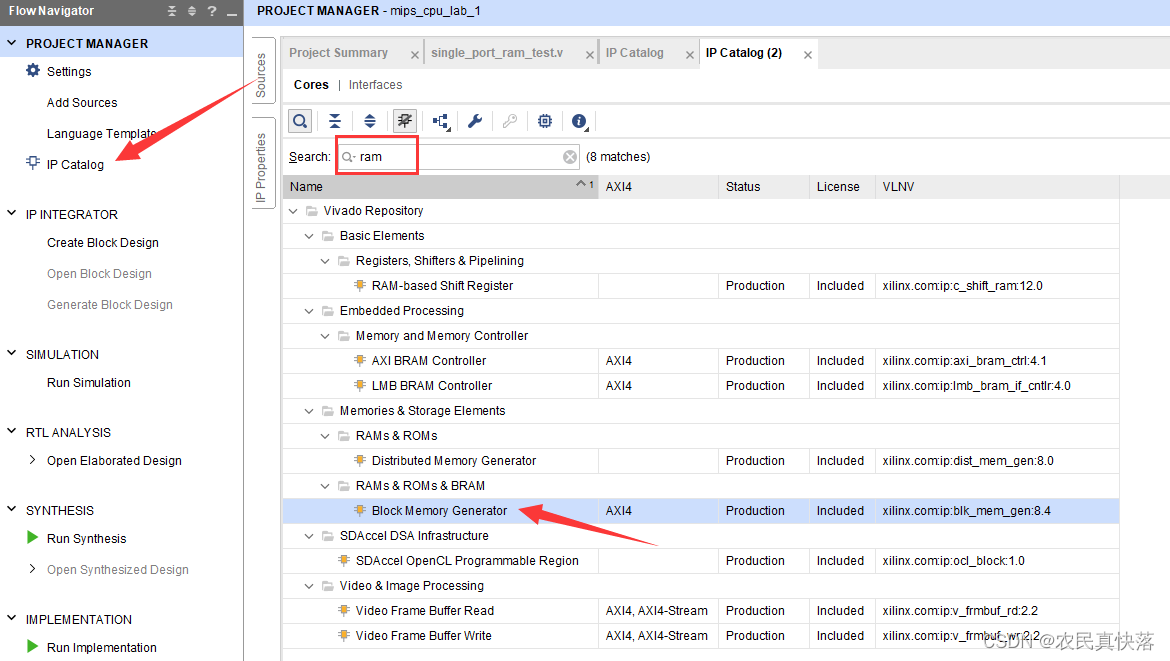Switch to the Interfaces view

pyautogui.click(x=375, y=85)
